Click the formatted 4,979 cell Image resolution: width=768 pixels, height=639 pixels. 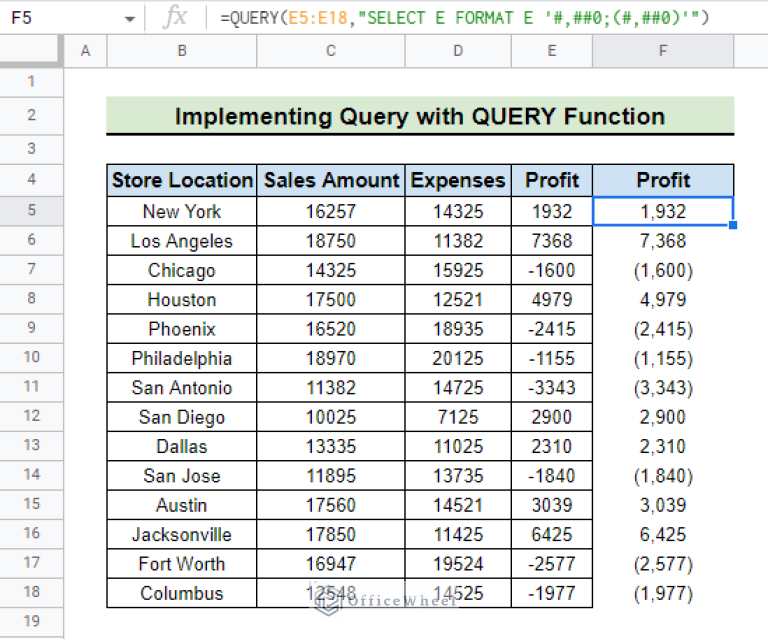[663, 300]
